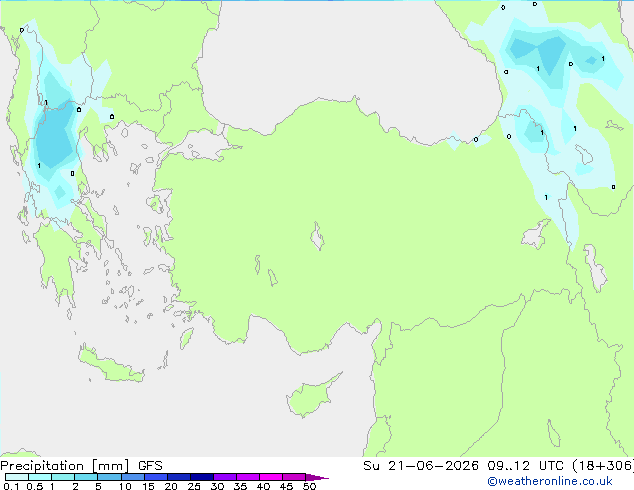634x490 pixels.
Task: Click the above-50 arrow tip of legend
Action: tap(317, 477)
